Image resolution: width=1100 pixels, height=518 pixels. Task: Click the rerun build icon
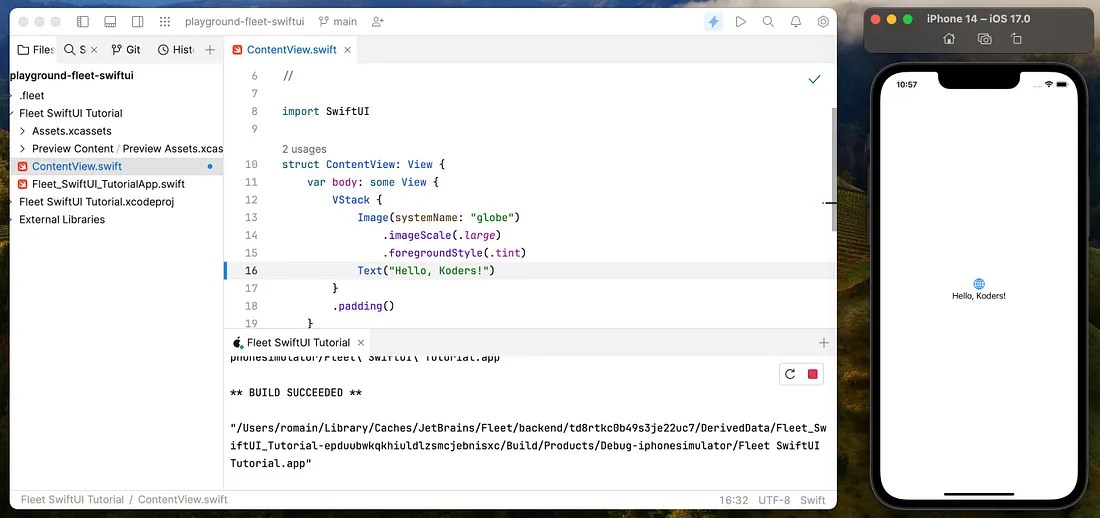click(x=790, y=374)
